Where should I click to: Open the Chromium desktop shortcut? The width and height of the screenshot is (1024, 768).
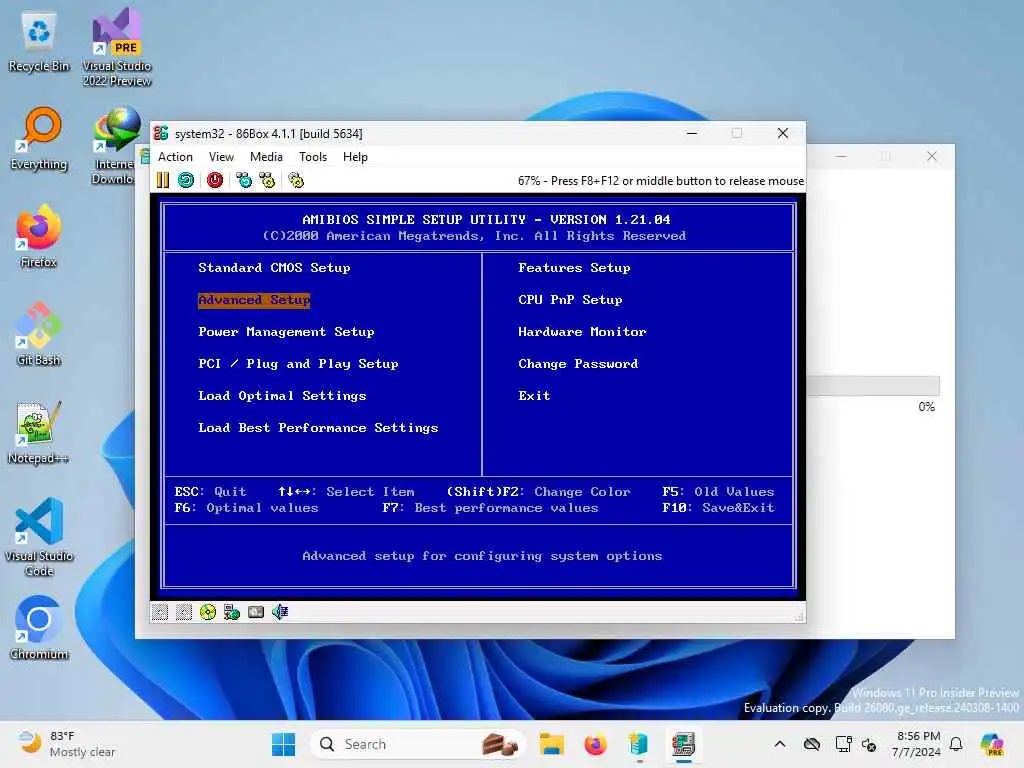click(x=39, y=628)
